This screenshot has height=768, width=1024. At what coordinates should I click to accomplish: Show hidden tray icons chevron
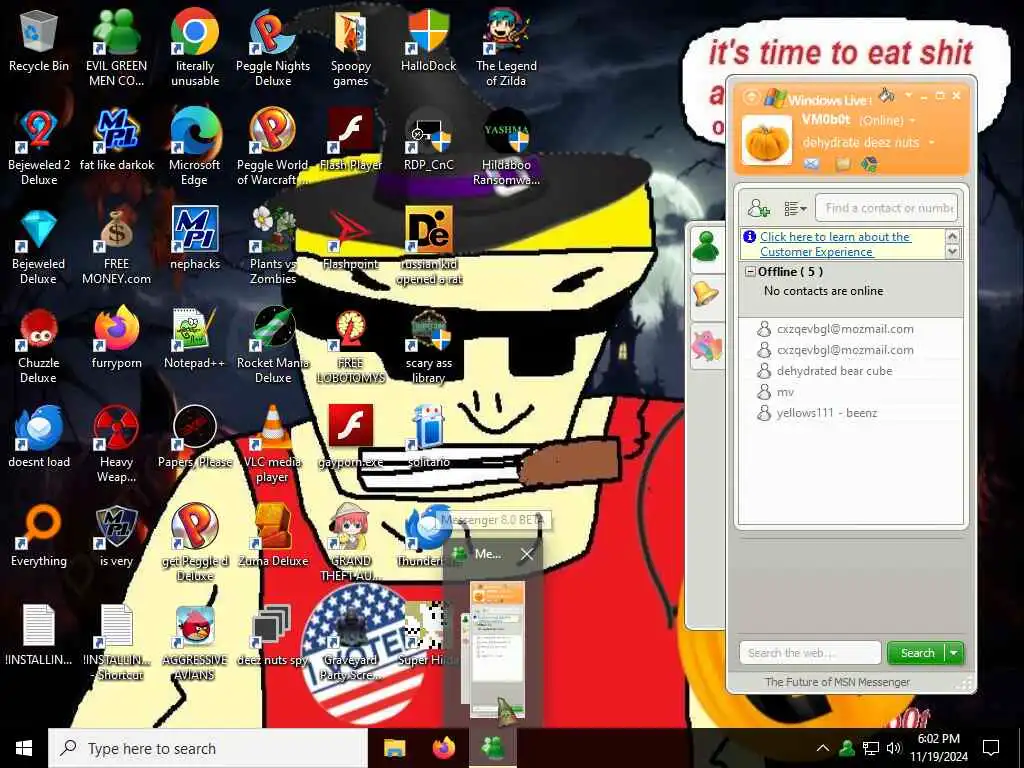click(x=823, y=748)
